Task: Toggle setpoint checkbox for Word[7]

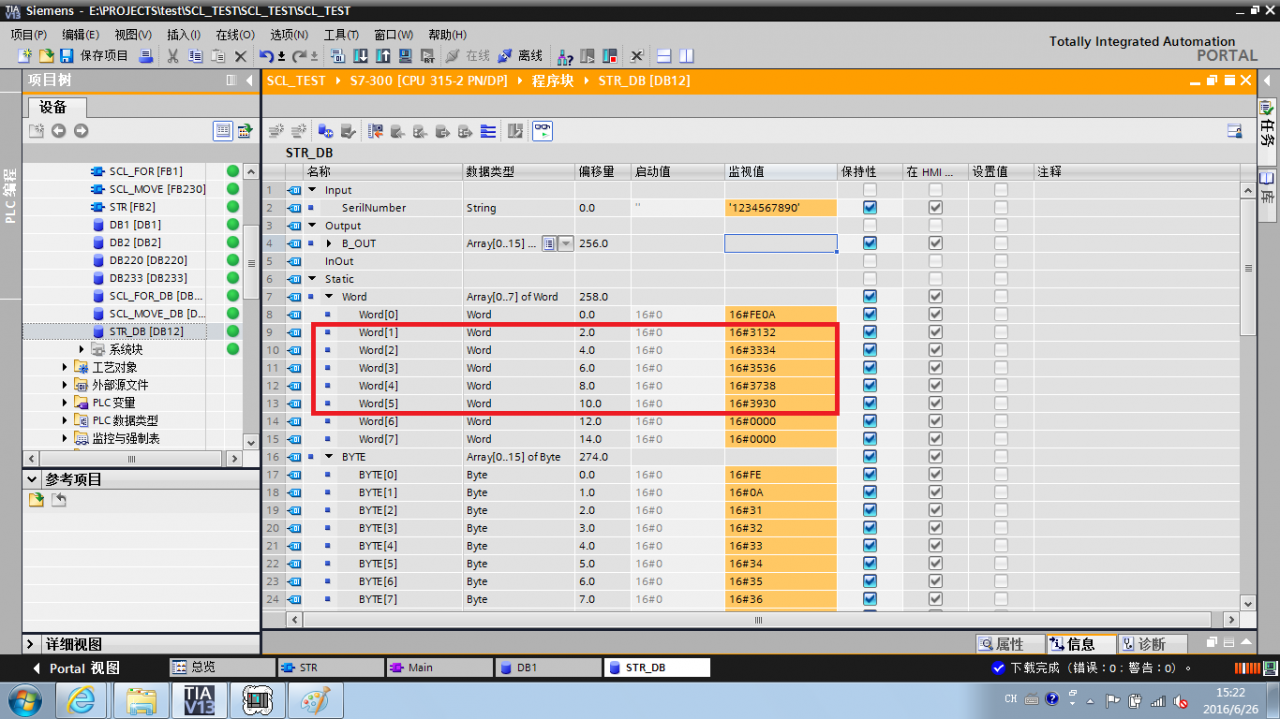Action: (x=1001, y=439)
